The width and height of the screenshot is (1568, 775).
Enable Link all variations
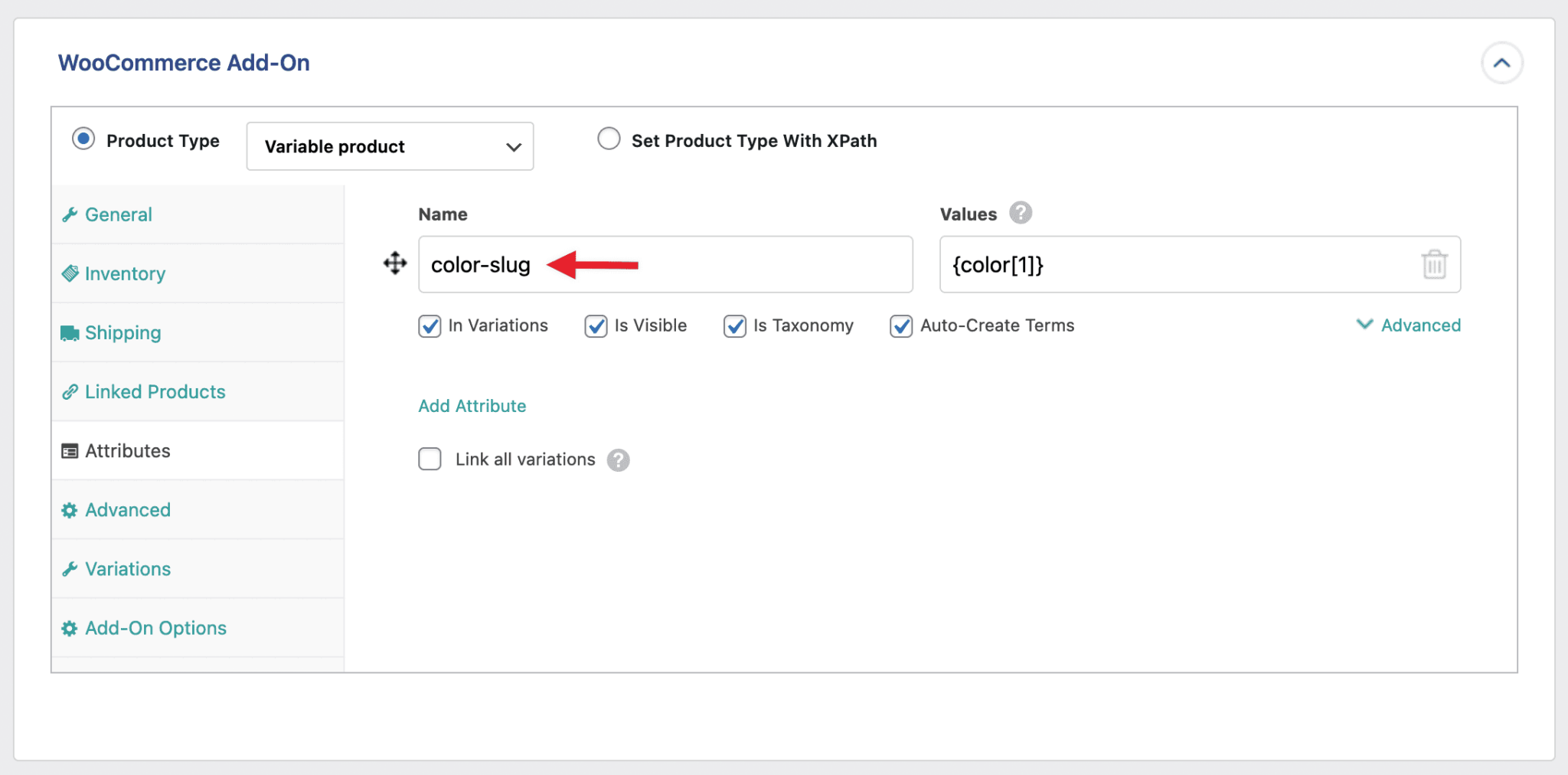(430, 459)
